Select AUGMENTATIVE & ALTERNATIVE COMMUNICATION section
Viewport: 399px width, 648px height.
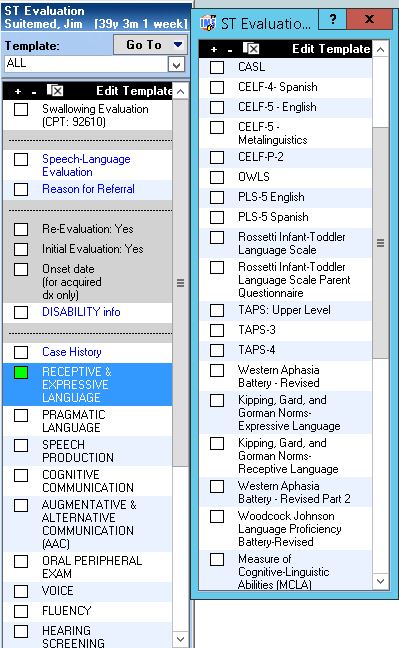(88, 524)
